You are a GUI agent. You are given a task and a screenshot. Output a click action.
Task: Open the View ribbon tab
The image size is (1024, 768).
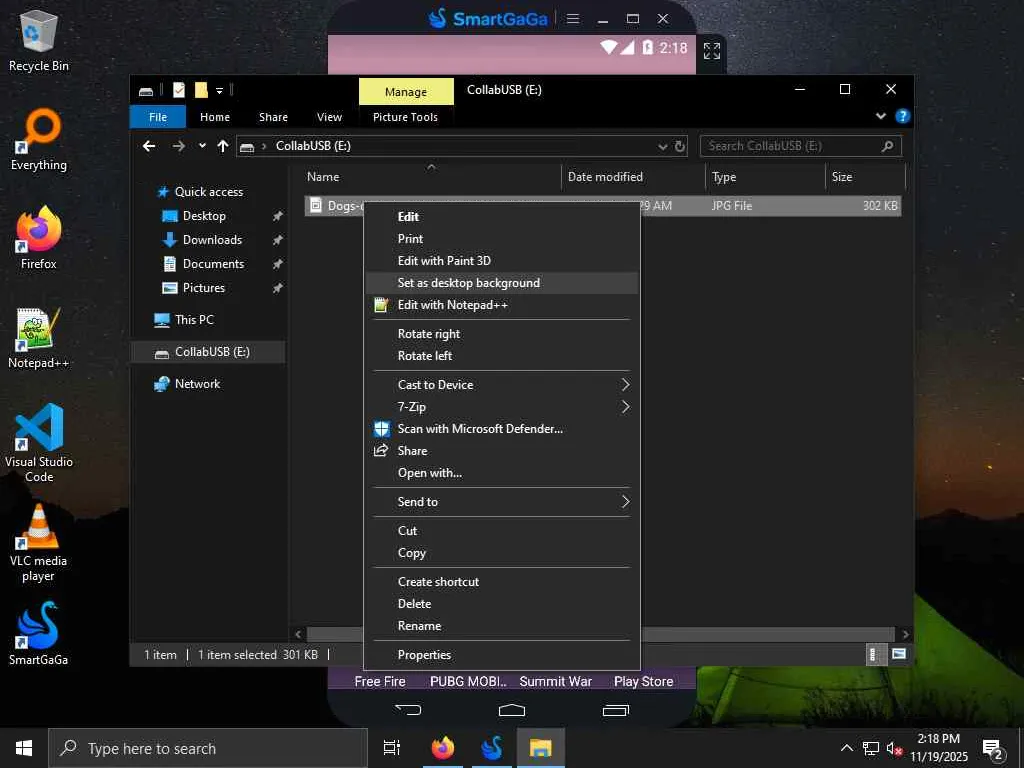click(329, 117)
